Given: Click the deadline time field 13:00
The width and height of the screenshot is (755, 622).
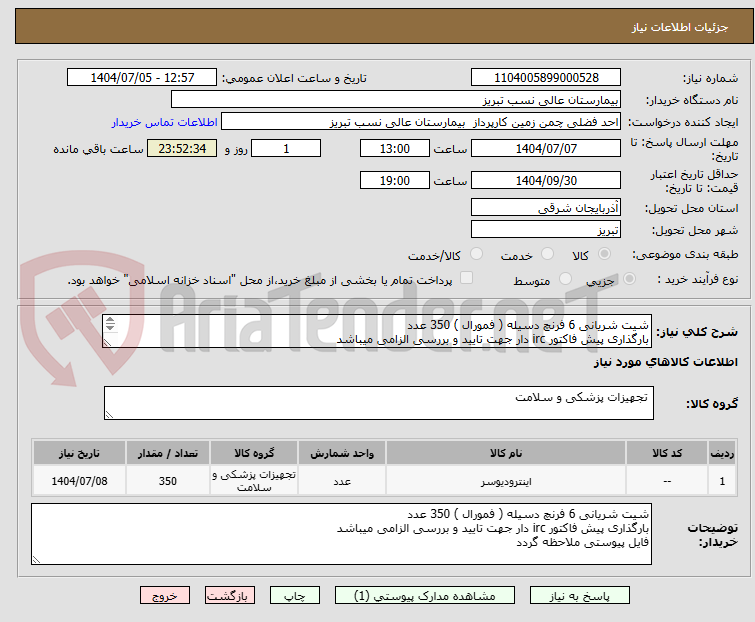Looking at the screenshot, I should click(394, 148).
